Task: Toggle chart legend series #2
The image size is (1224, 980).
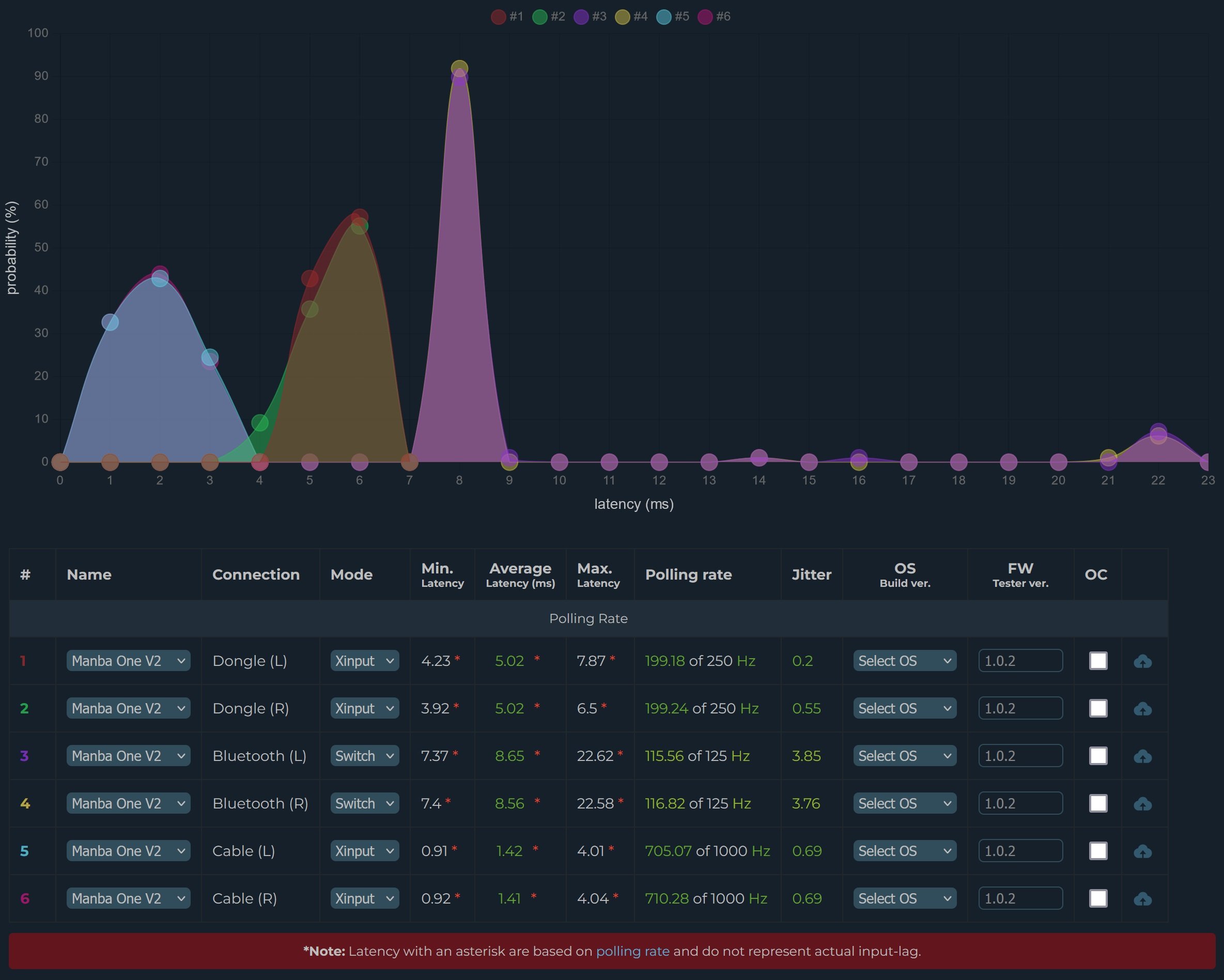Action: [548, 17]
